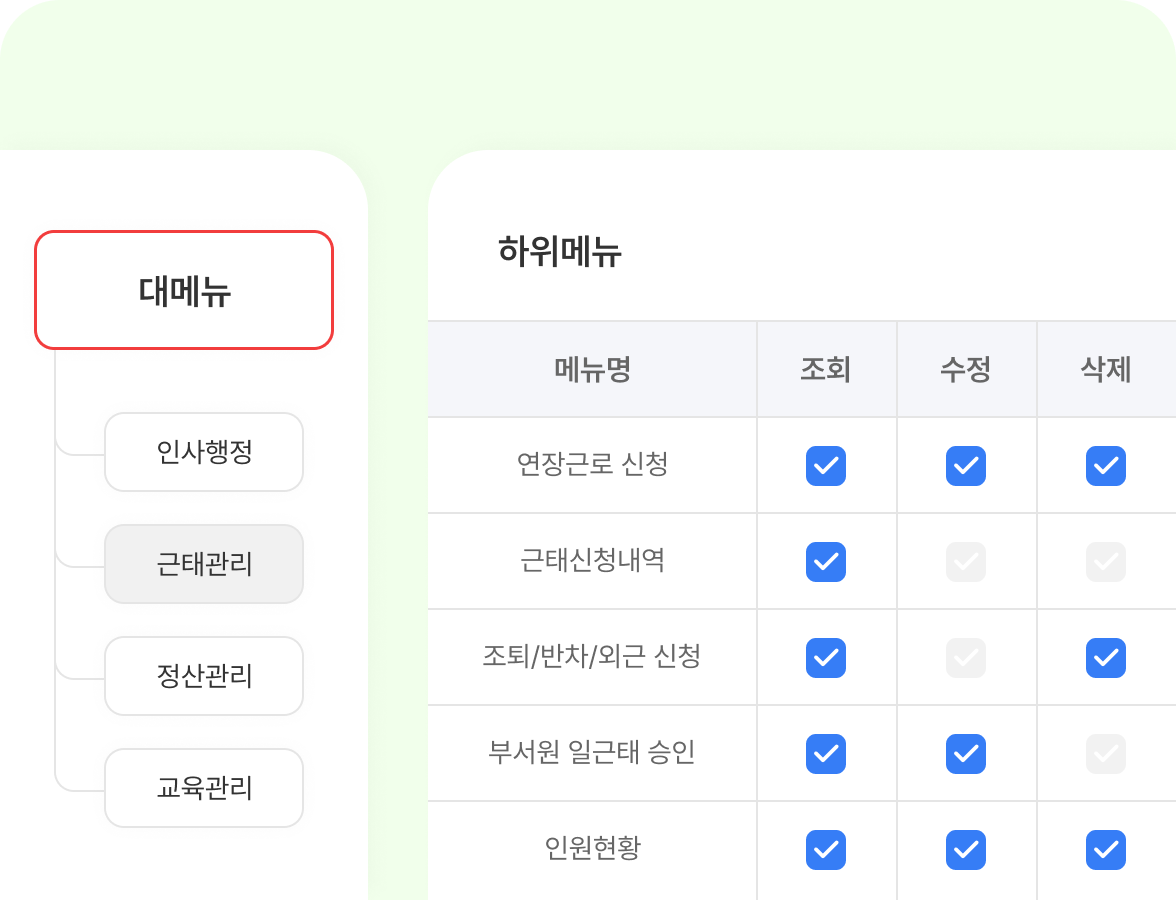
Task: Toggle the 조회 checkbox for 인원현황
Action: click(825, 849)
